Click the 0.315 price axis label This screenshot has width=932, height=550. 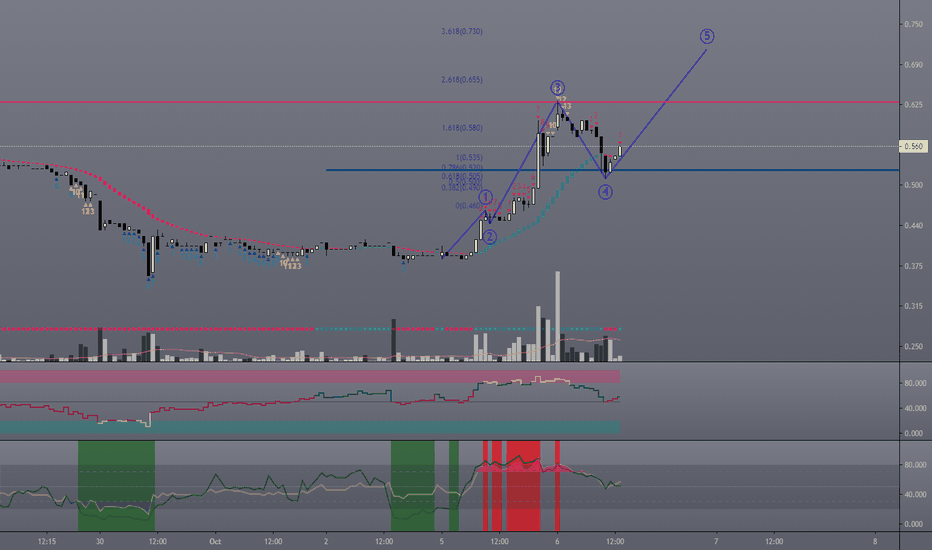point(914,306)
